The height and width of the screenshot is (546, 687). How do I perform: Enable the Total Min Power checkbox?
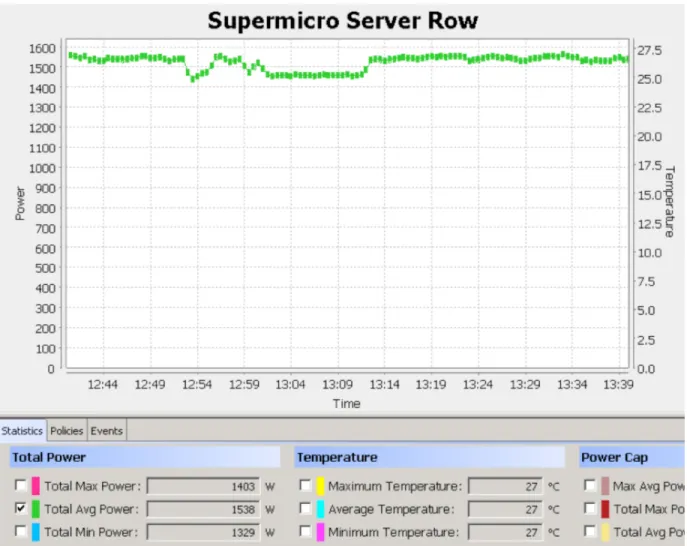coord(21,531)
